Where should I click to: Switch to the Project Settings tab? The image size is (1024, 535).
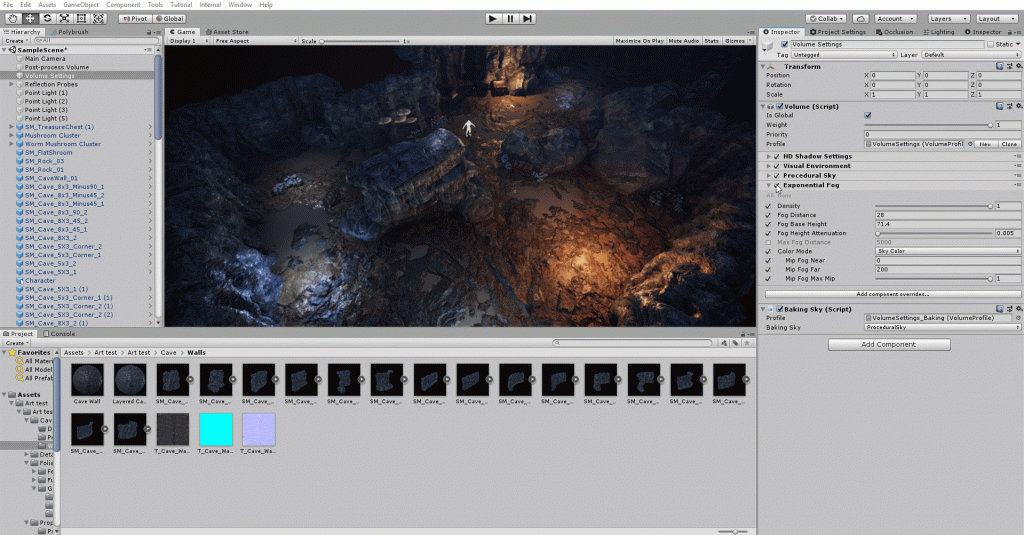838,31
